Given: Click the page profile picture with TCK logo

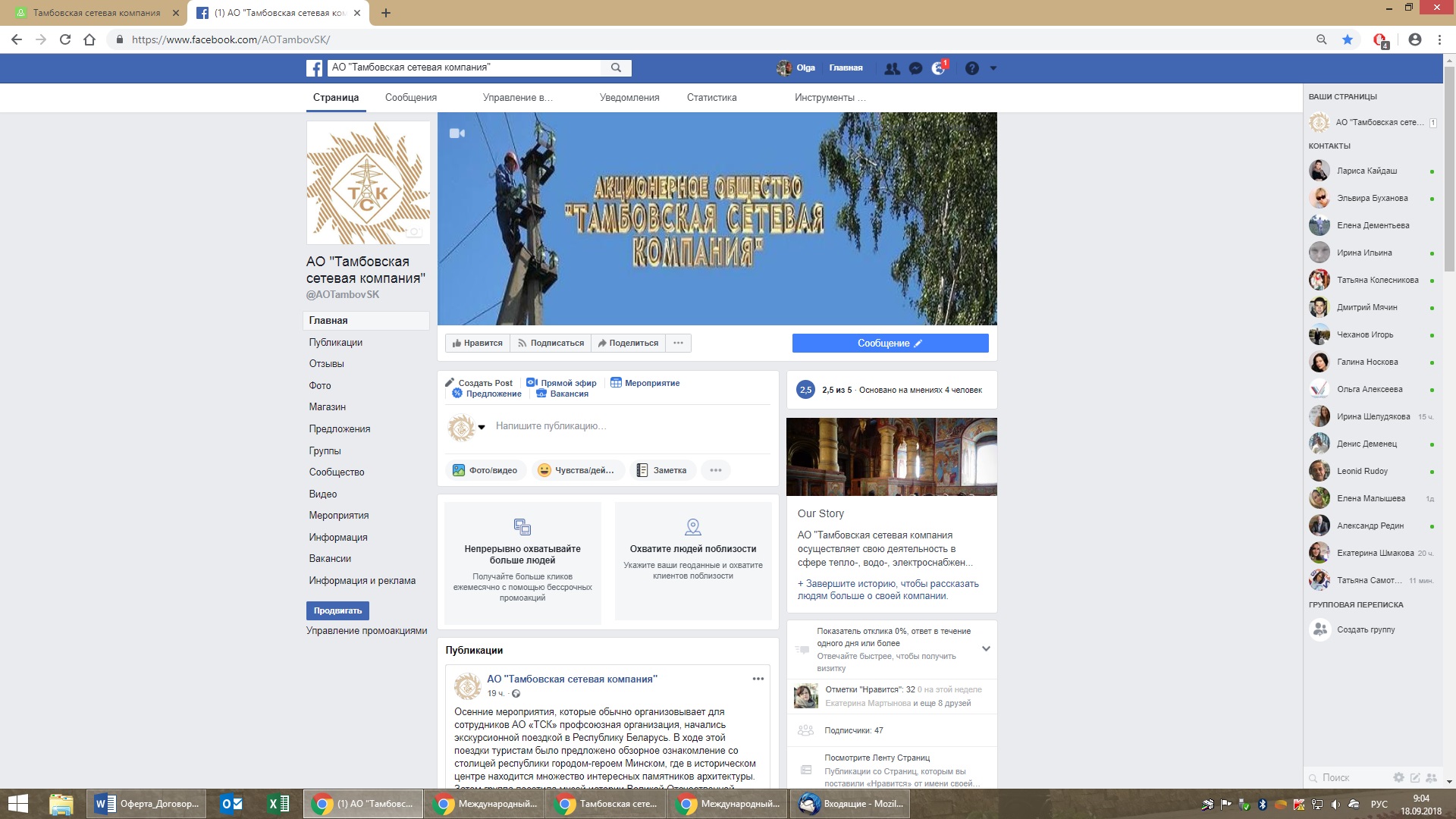Looking at the screenshot, I should (x=368, y=183).
